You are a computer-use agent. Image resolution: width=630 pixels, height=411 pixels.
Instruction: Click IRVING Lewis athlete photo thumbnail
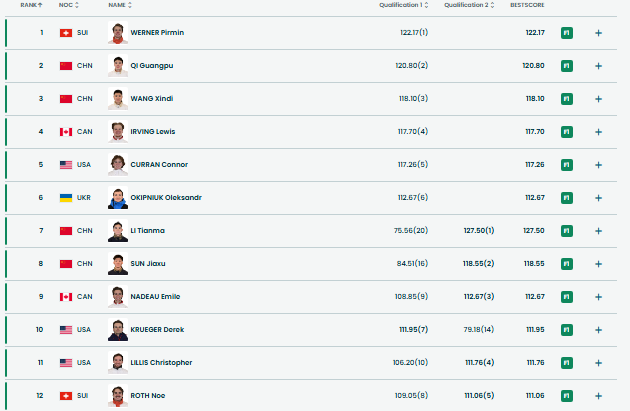point(118,132)
